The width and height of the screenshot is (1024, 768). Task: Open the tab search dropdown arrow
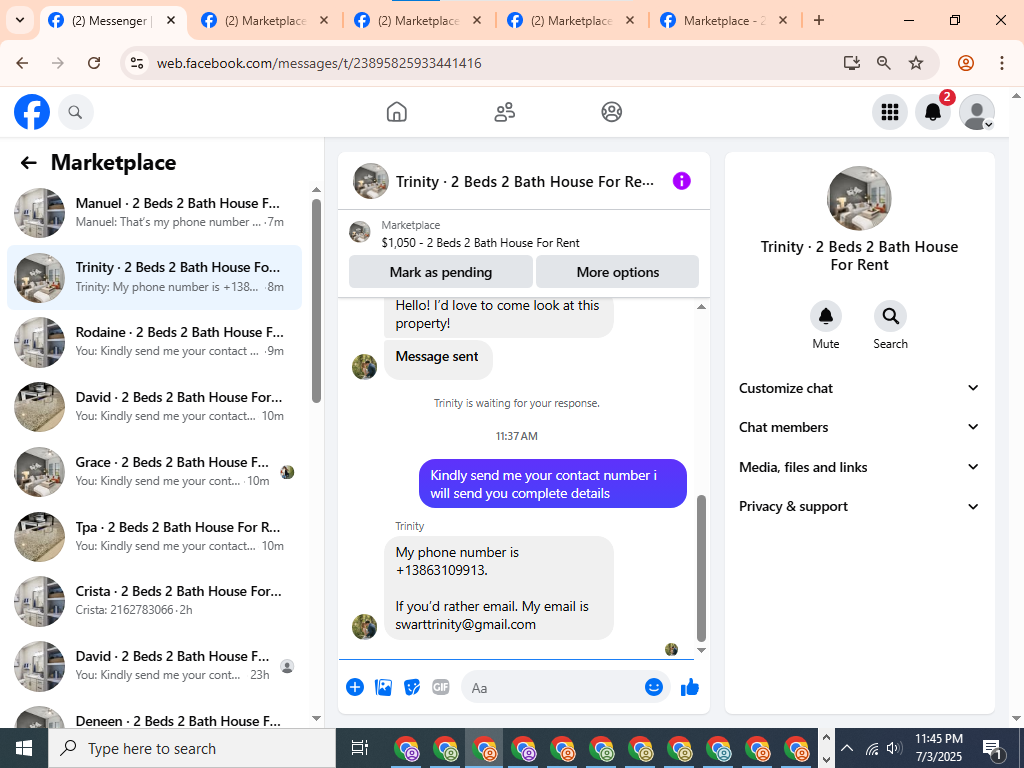[x=20, y=20]
